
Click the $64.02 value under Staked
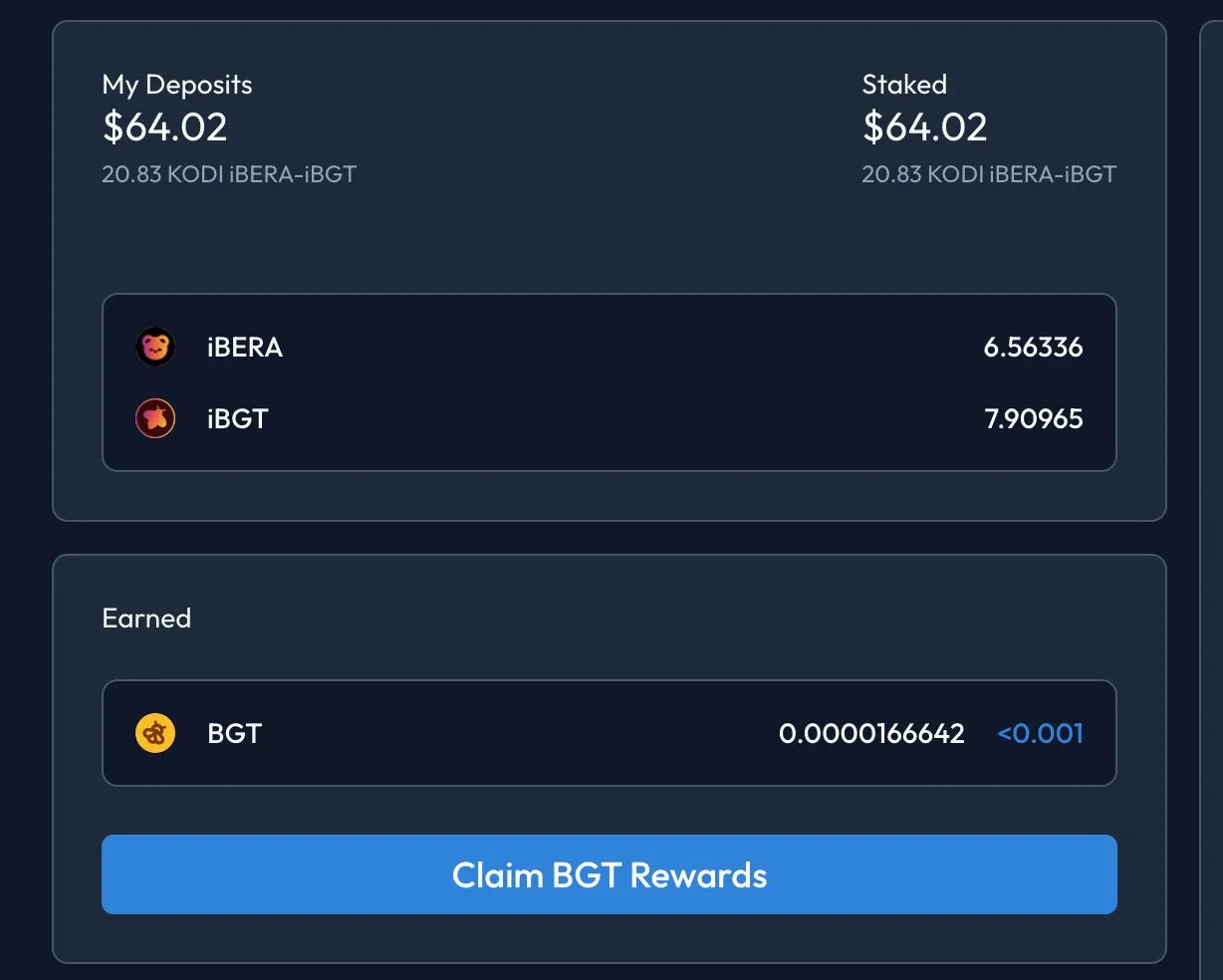coord(925,127)
